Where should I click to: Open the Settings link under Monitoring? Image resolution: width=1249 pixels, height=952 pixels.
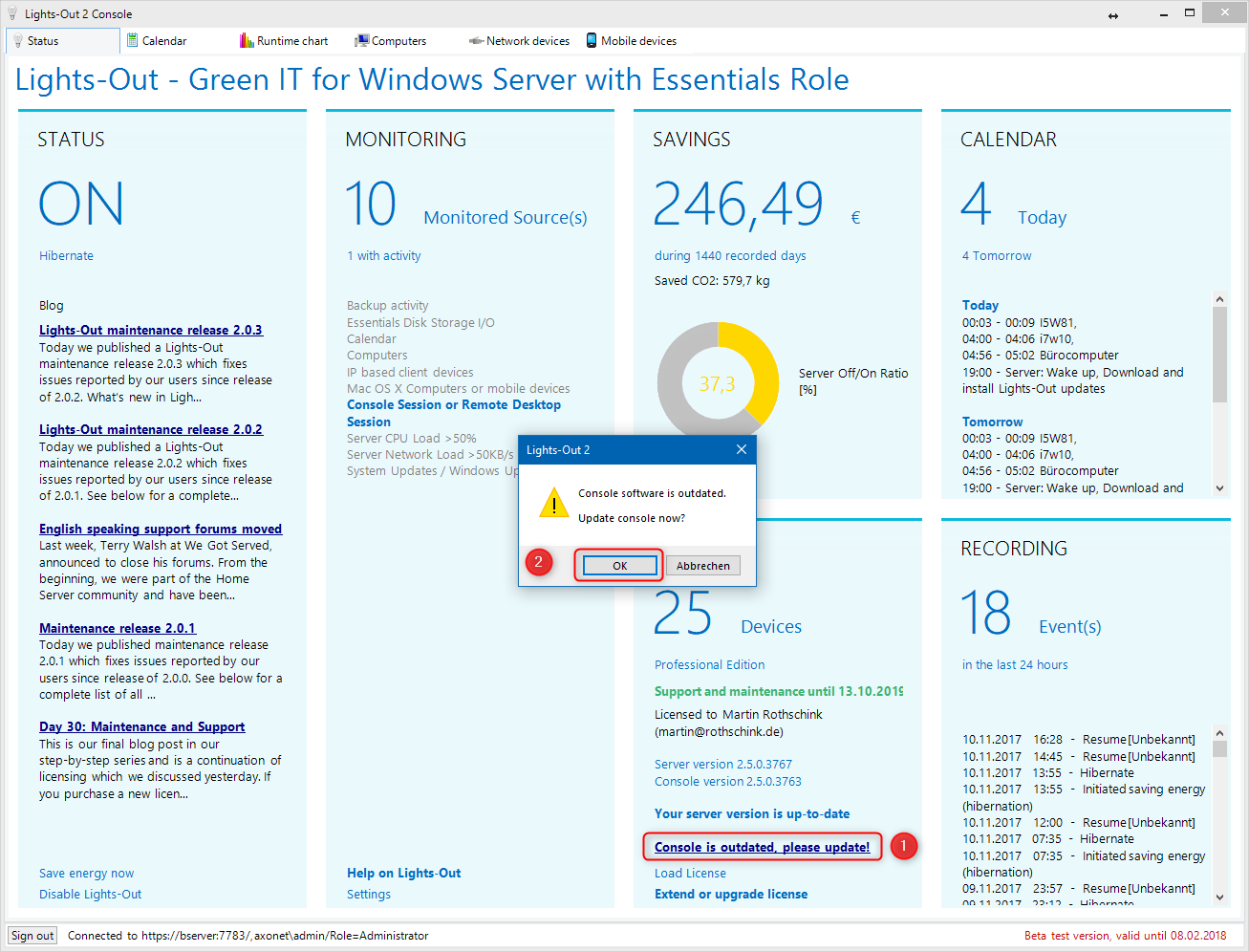(x=369, y=894)
